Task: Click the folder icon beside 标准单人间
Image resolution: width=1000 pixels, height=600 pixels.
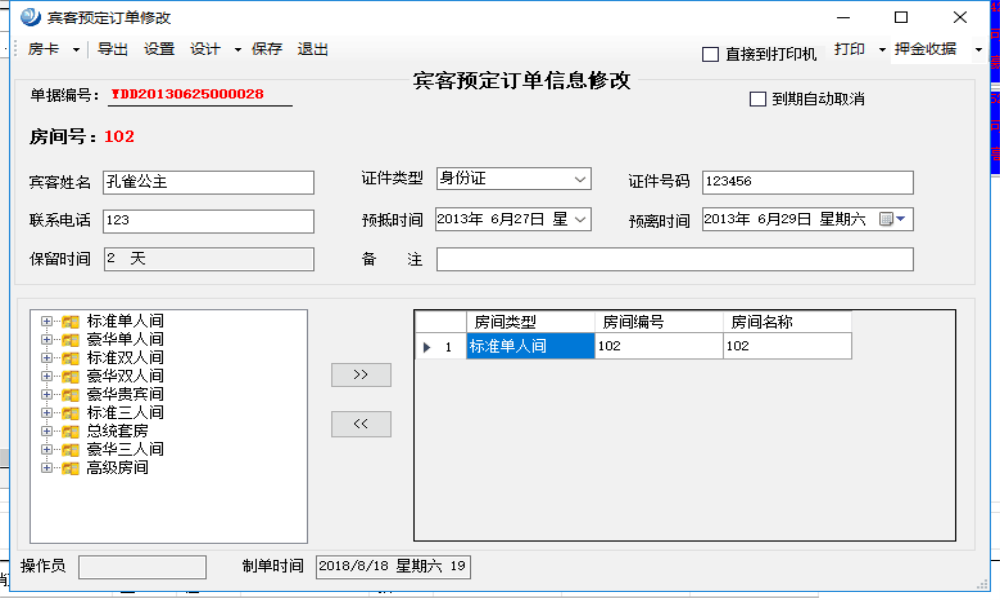Action: (70, 322)
